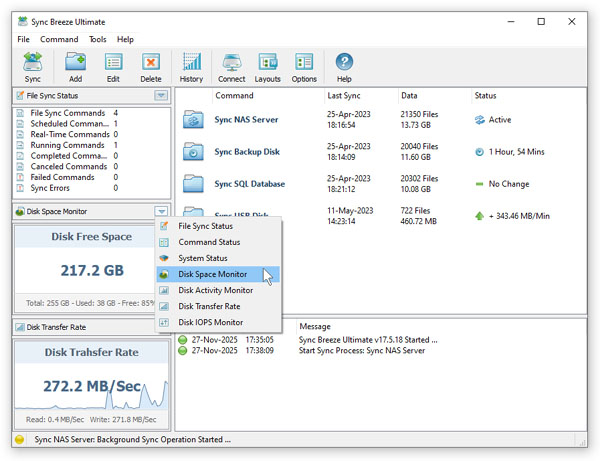Click the Delete command toolbar icon
The width and height of the screenshot is (600, 461).
151,62
